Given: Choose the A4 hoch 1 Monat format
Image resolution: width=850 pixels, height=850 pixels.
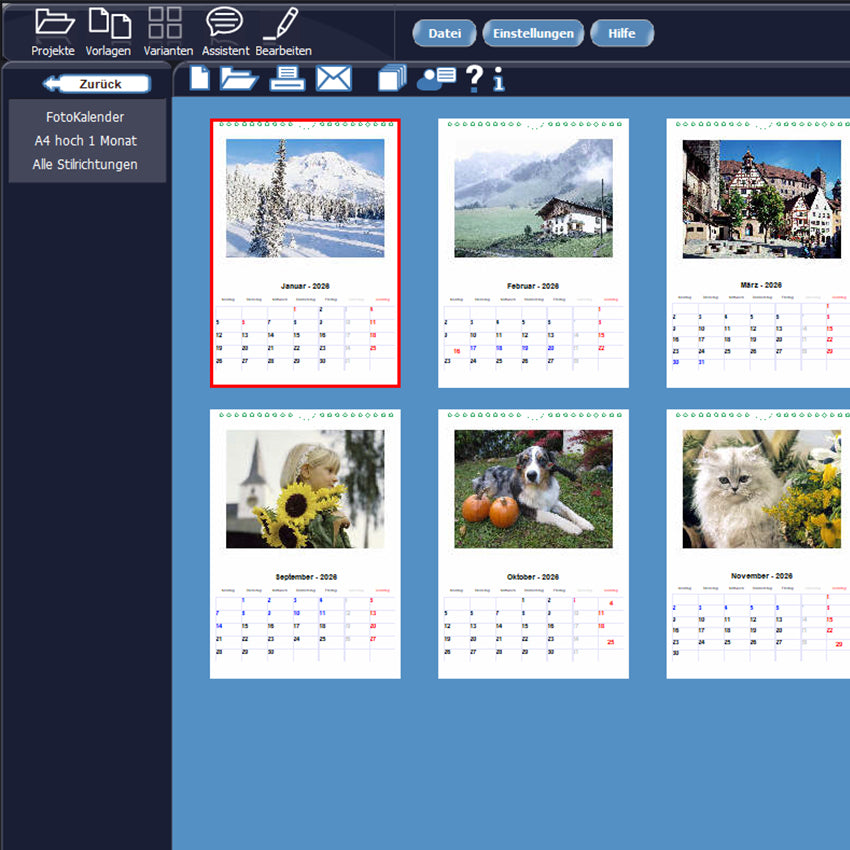Looking at the screenshot, I should click(x=85, y=141).
